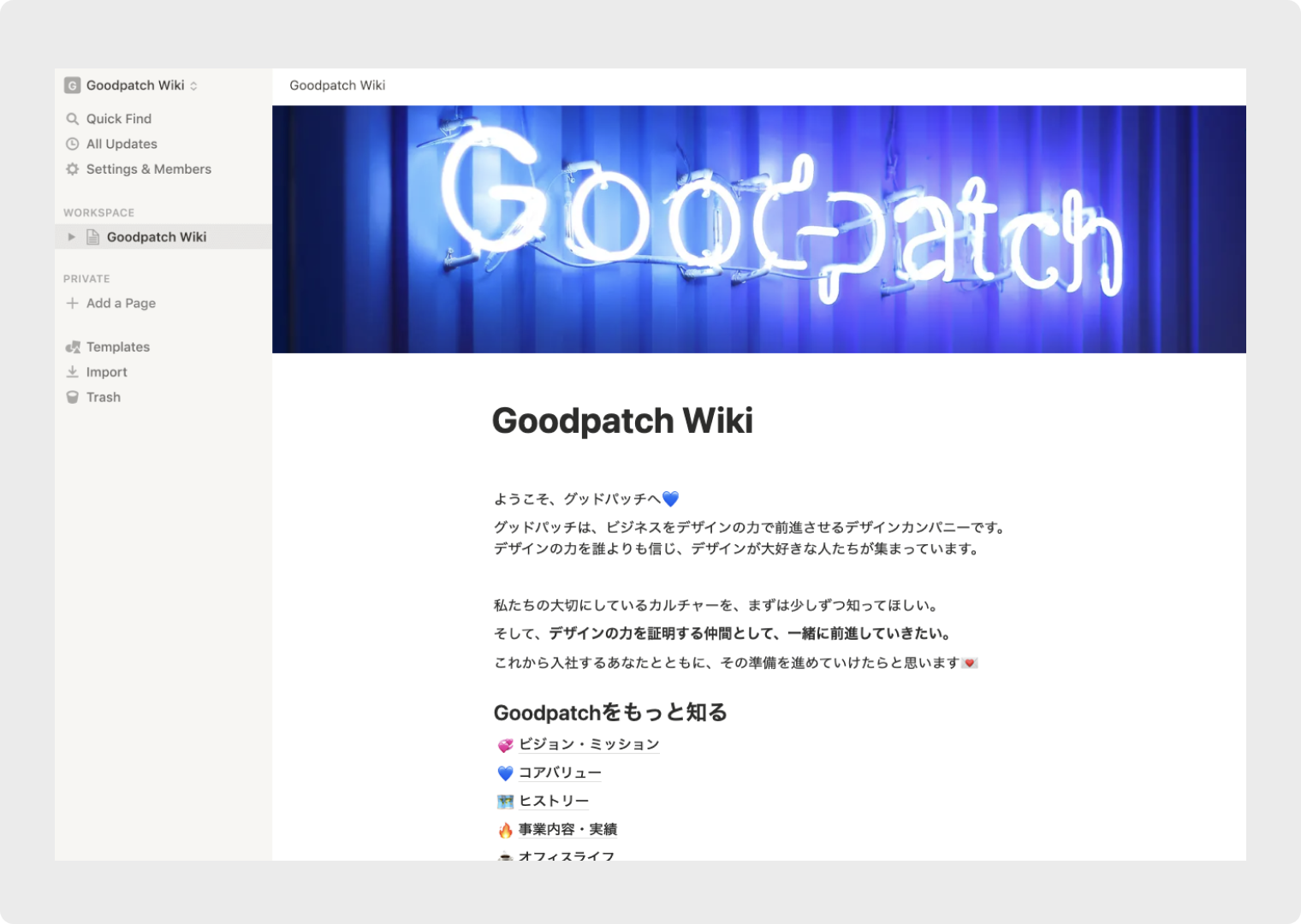
Task: Open the Trash bin icon
Action: 73,396
